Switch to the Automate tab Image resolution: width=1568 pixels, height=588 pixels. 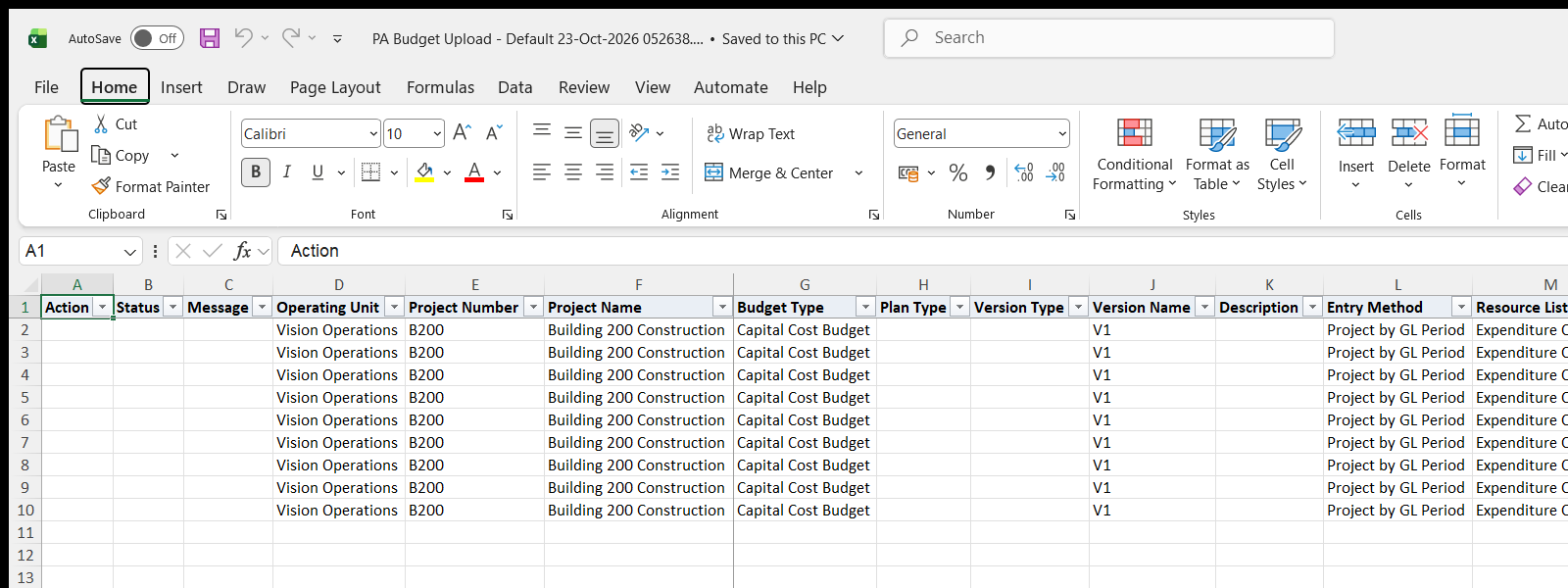pos(730,87)
